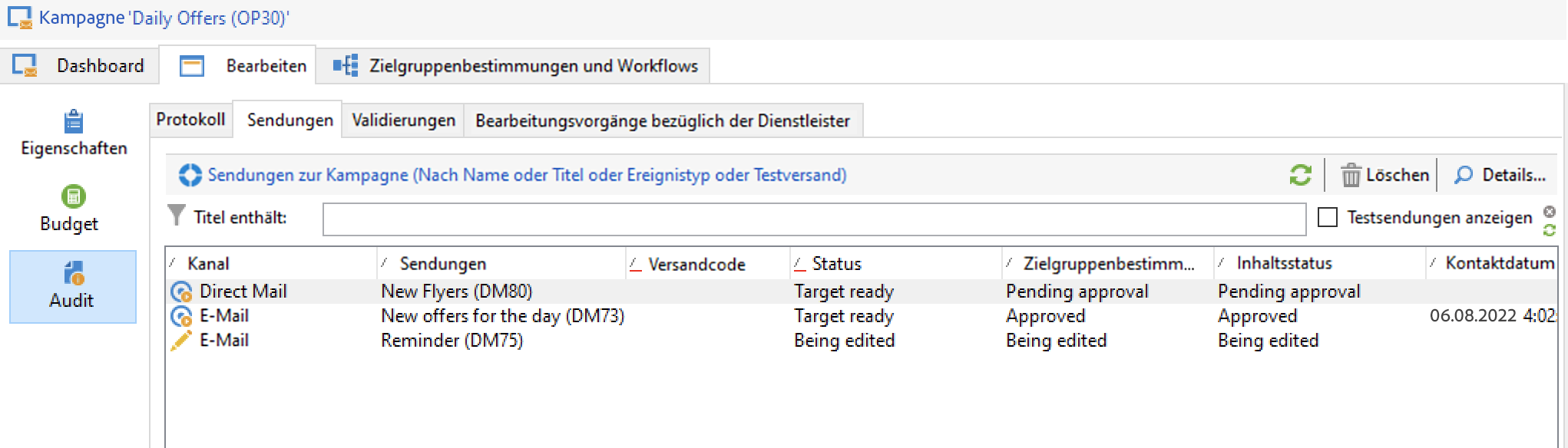Enable the Testsendungen anzeigen checkbox

(1328, 218)
